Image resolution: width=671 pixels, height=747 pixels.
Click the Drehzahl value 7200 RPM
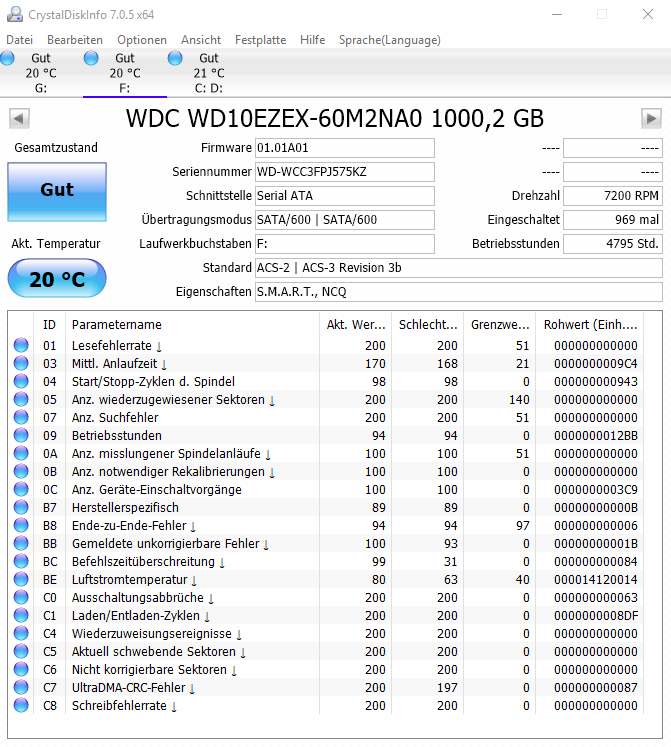[x=613, y=195]
